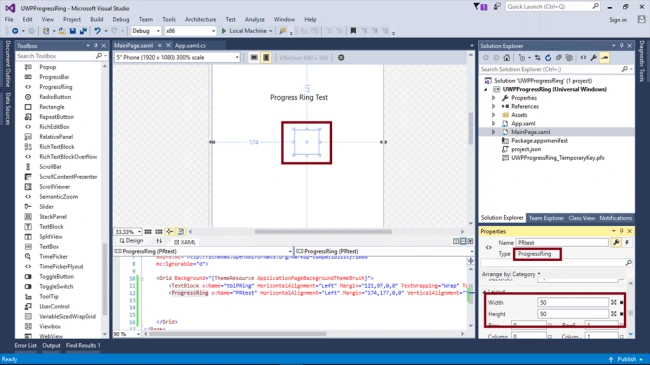
Task: Select the Slider toolbox item
Action: pyautogui.click(x=46, y=207)
